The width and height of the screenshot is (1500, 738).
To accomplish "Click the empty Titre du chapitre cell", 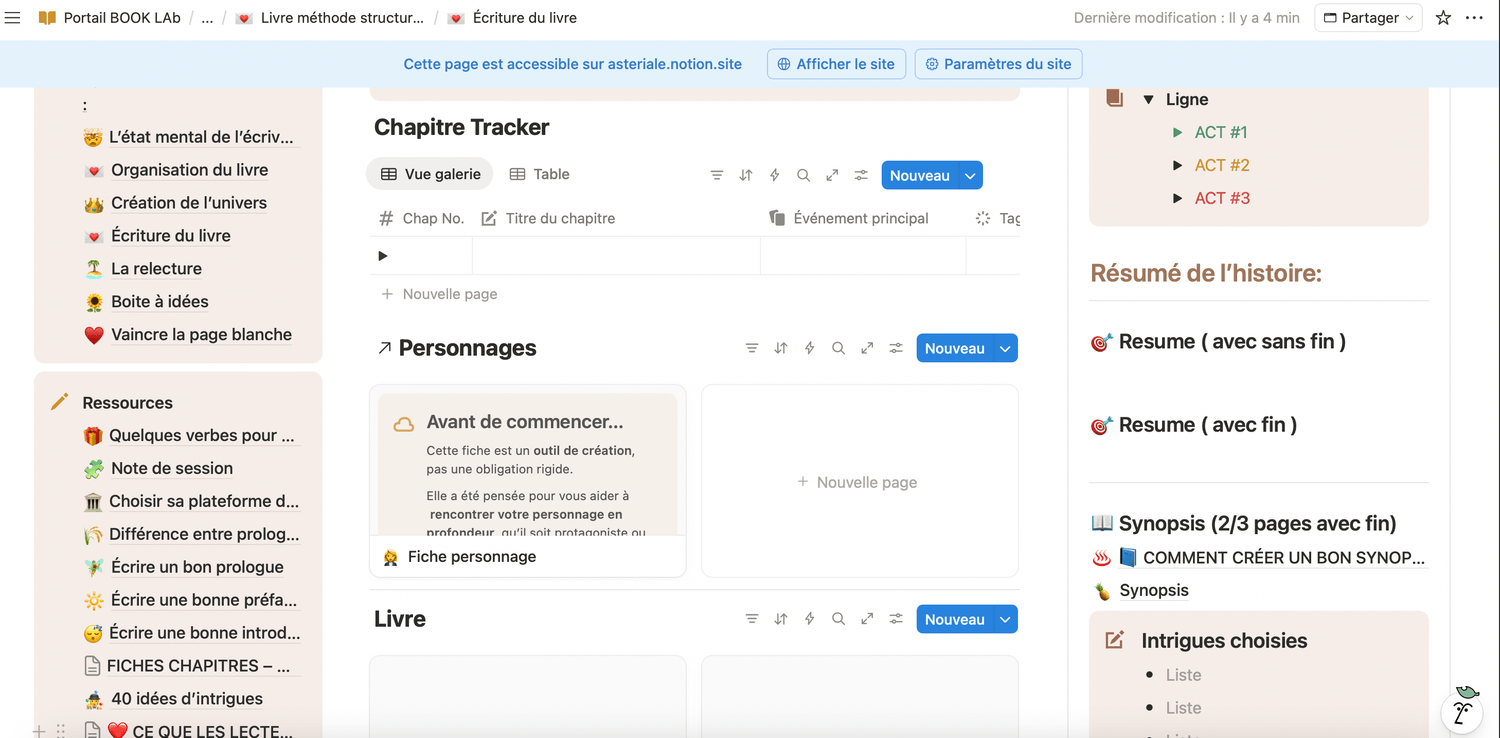I will coord(616,256).
